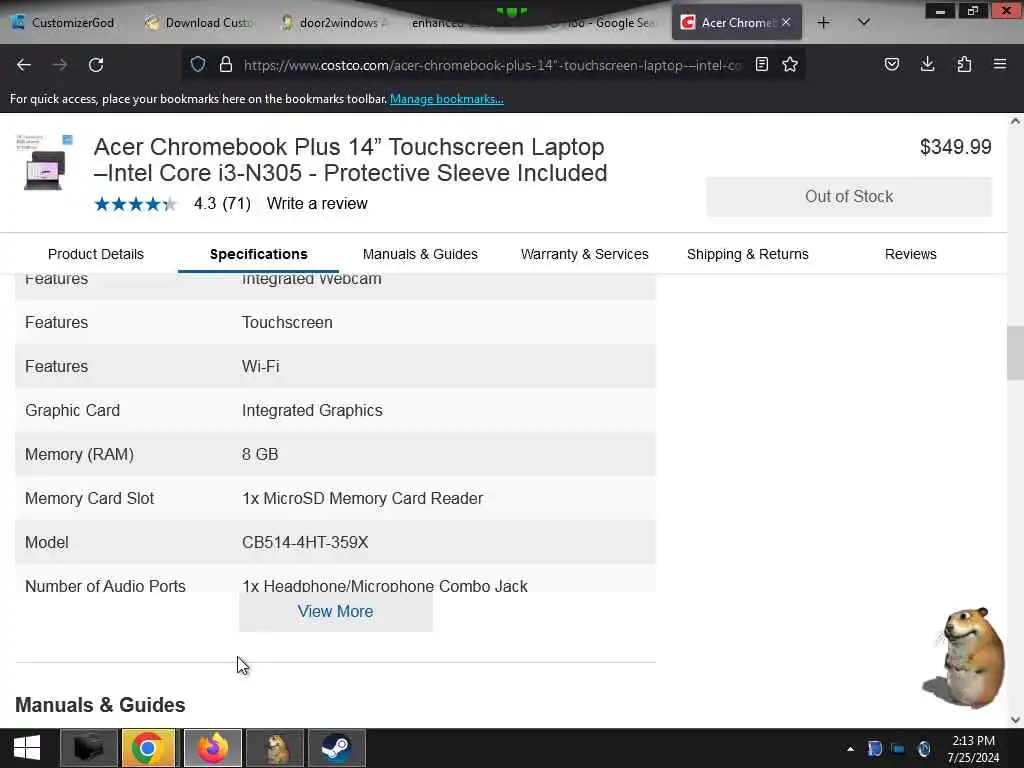Image resolution: width=1024 pixels, height=768 pixels.
Task: Open Firefox from the taskbar
Action: [213, 748]
